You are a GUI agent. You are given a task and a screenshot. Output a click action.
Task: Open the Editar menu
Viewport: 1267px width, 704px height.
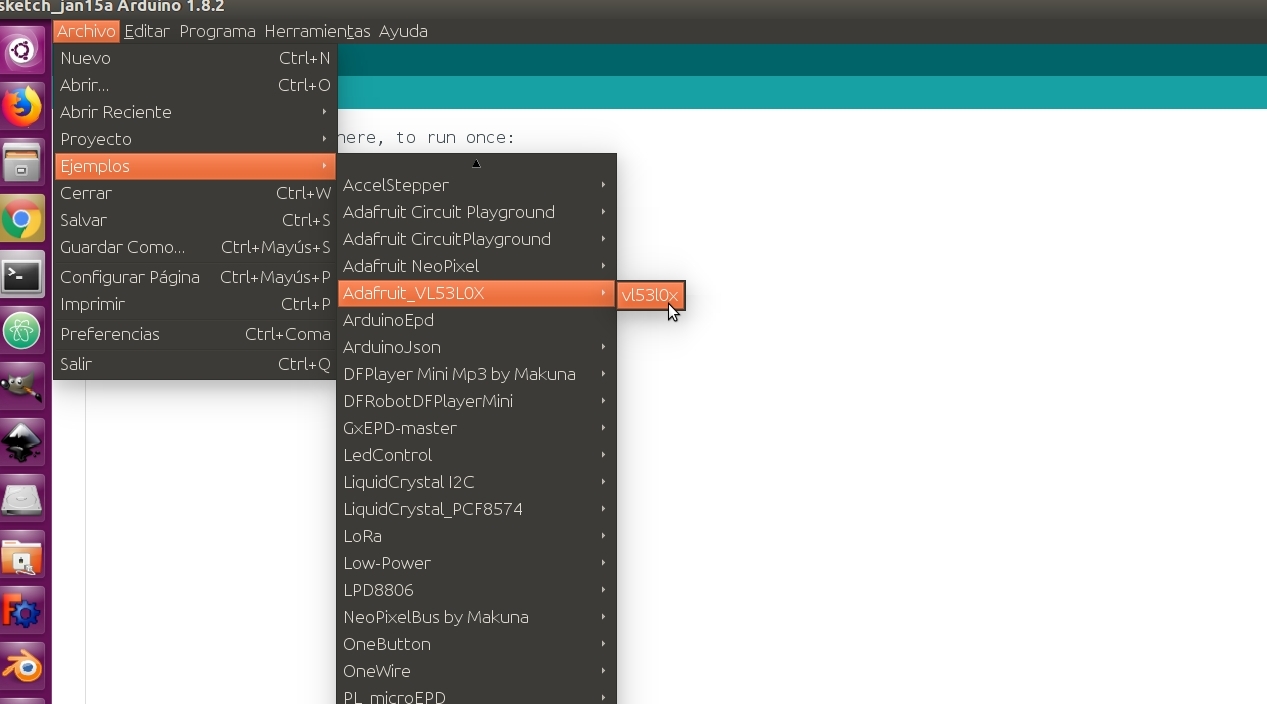click(147, 31)
